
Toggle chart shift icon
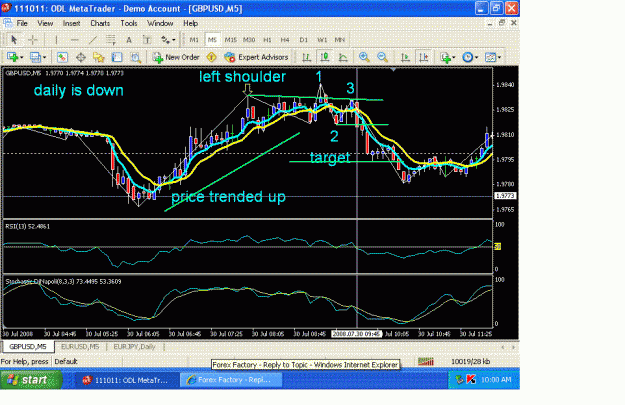click(x=423, y=57)
